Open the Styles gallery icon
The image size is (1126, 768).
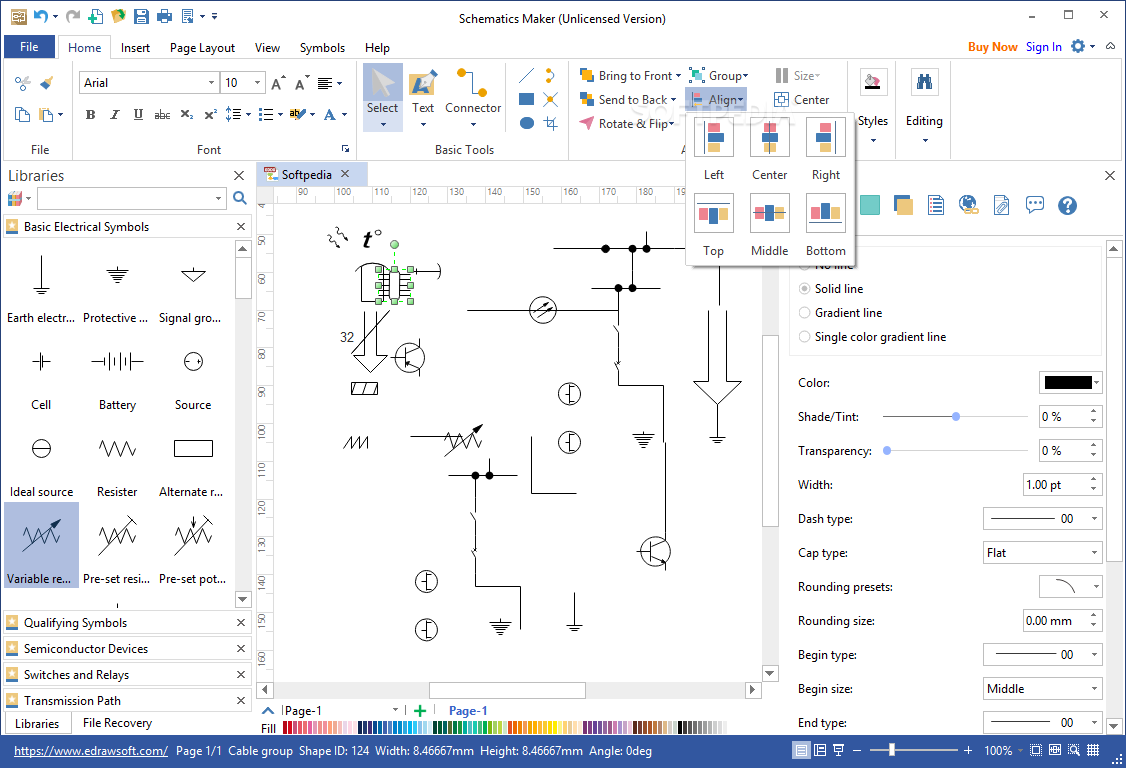pos(873,83)
